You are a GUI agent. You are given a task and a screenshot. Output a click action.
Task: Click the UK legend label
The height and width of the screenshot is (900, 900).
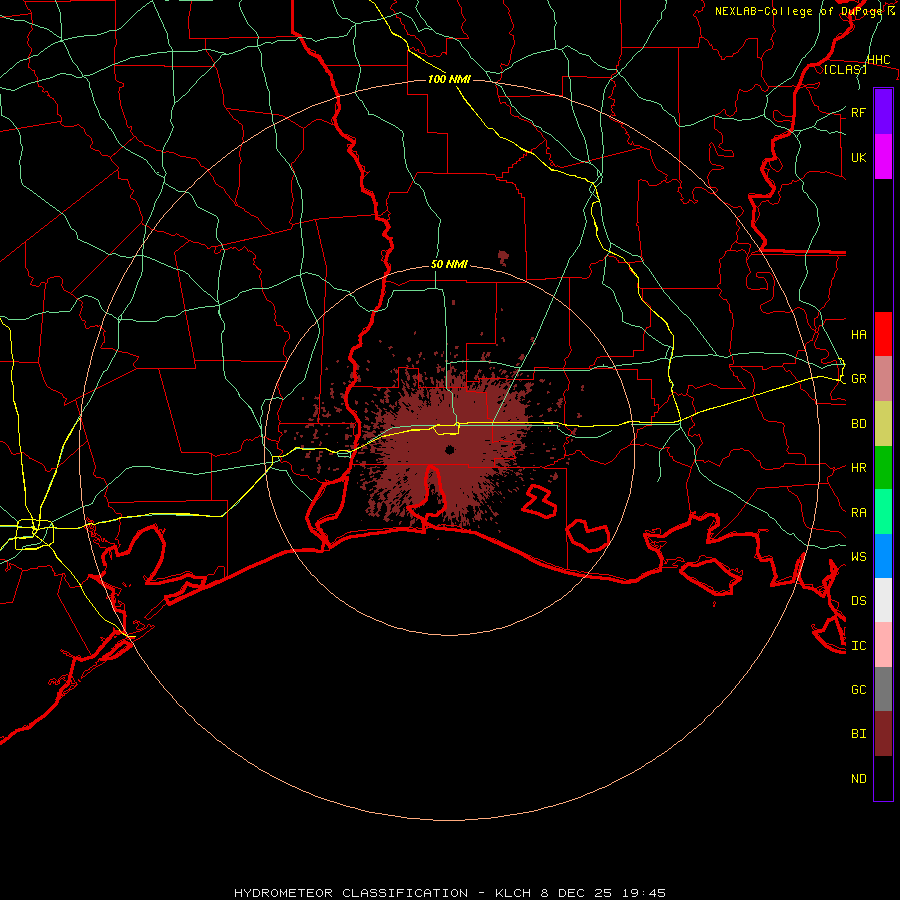(858, 157)
